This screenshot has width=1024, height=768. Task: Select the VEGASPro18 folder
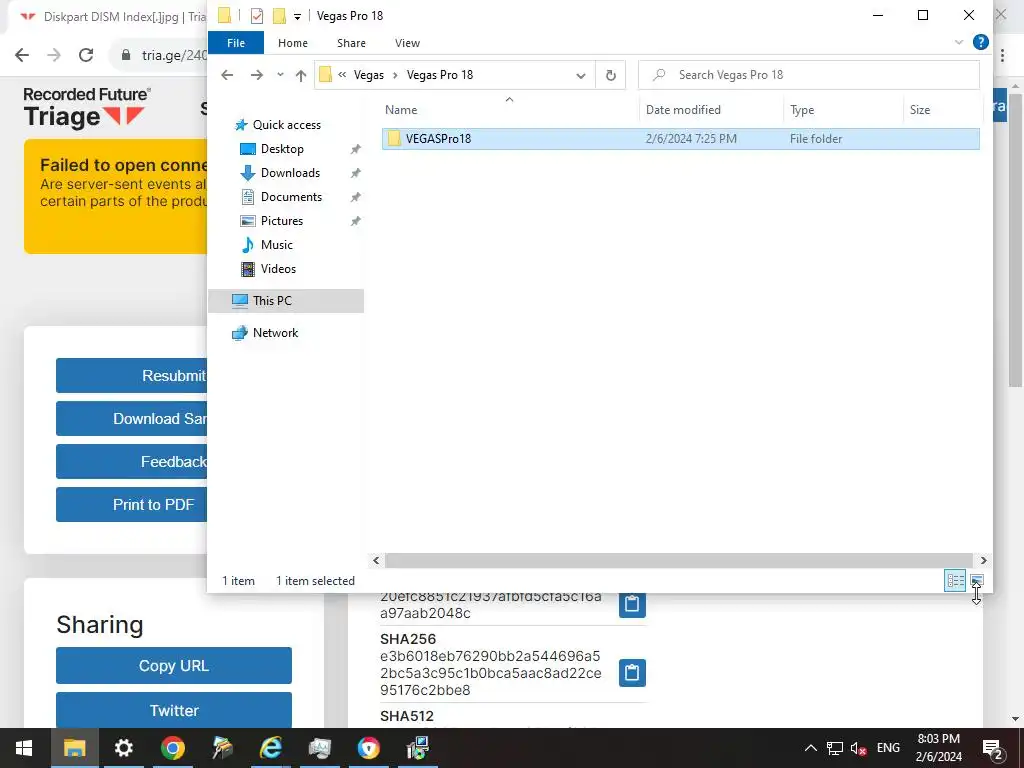pyautogui.click(x=680, y=138)
